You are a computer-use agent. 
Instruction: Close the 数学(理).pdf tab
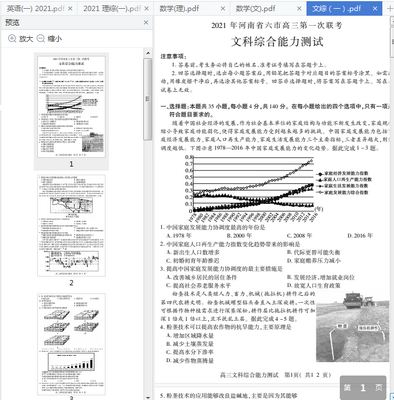tap(223, 9)
